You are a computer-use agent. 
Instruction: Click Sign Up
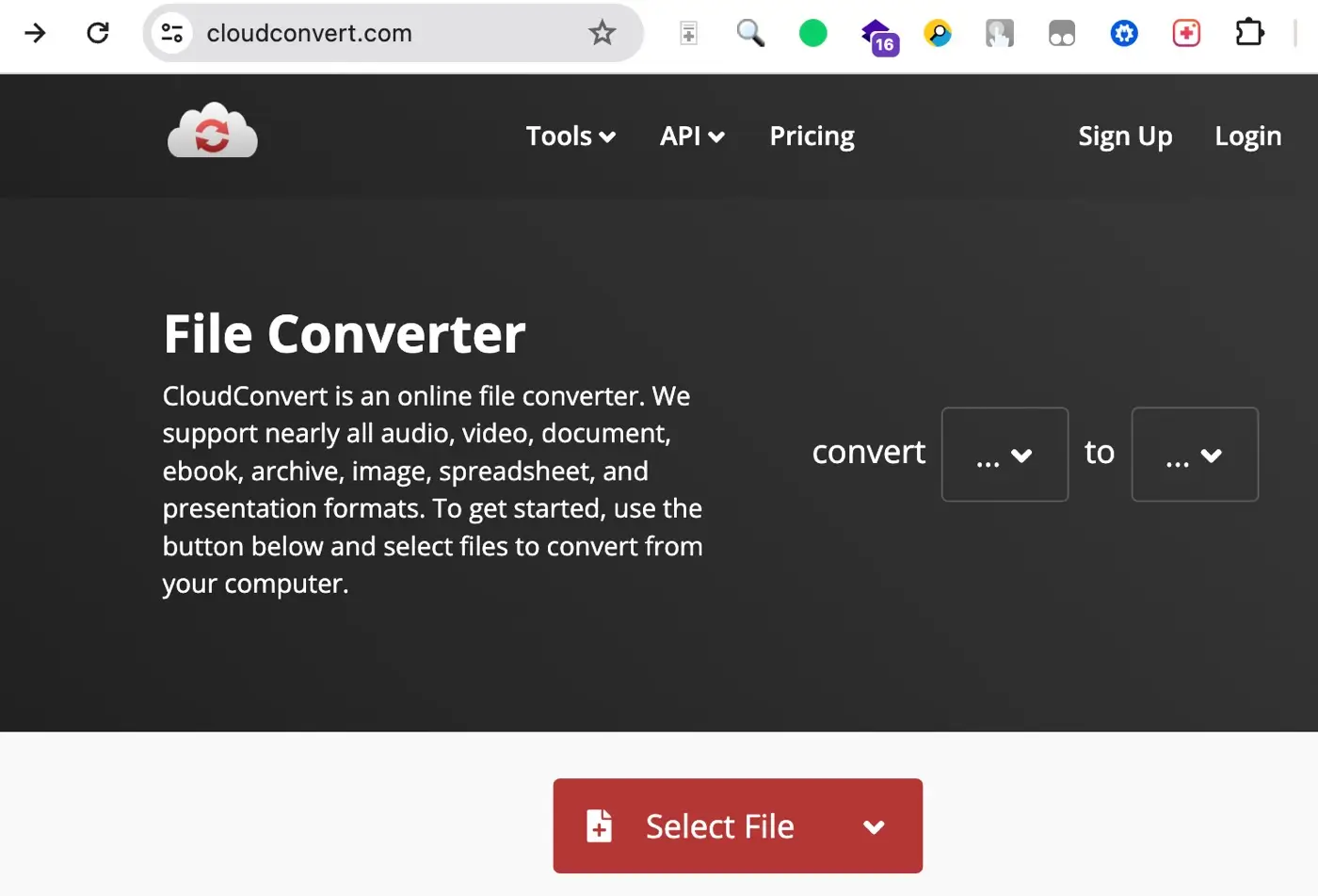tap(1125, 136)
